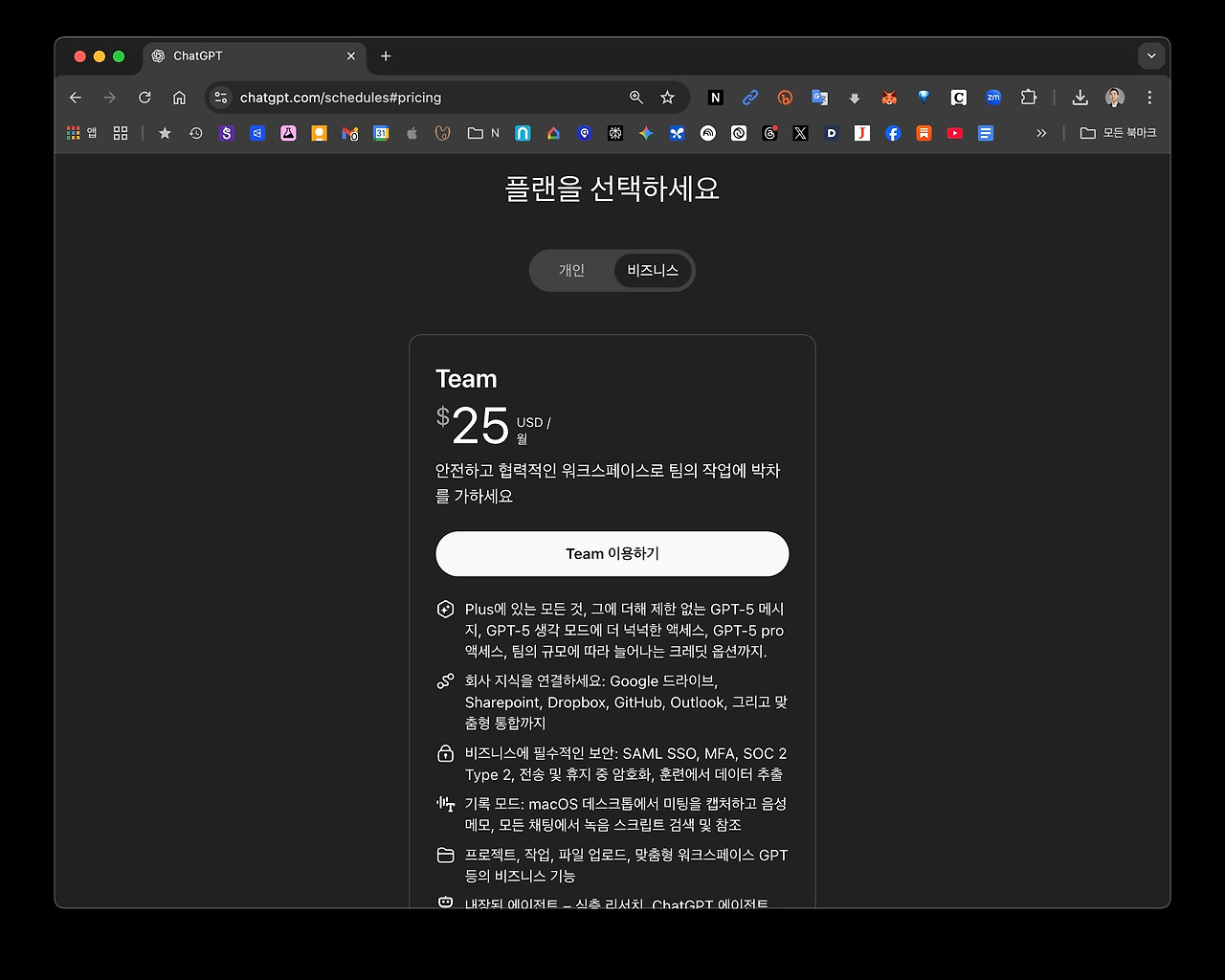Open the apps grid shortcut labeled 앱
Viewport: 1225px width, 980px height.
pyautogui.click(x=81, y=134)
